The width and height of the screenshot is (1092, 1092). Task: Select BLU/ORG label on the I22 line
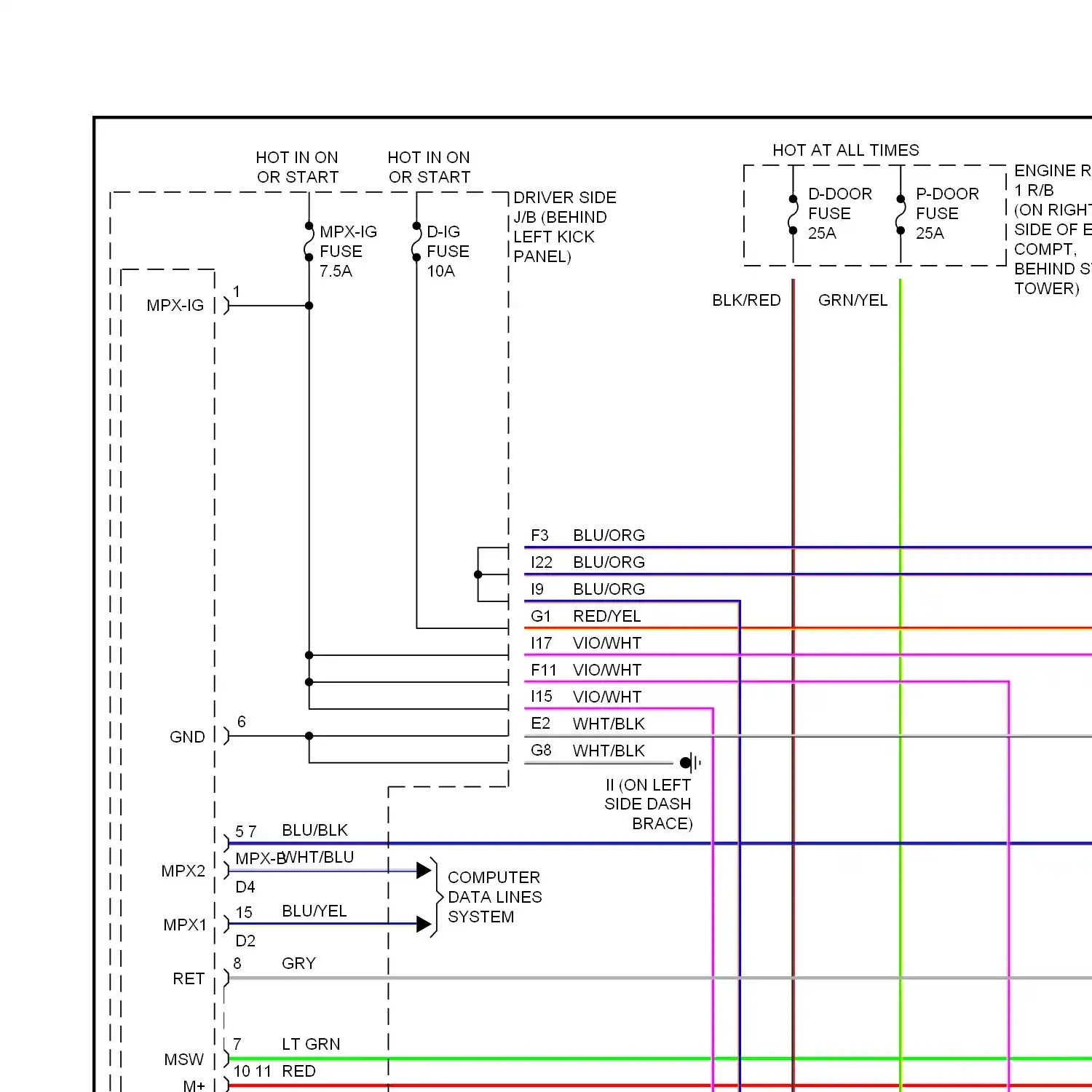click(609, 562)
